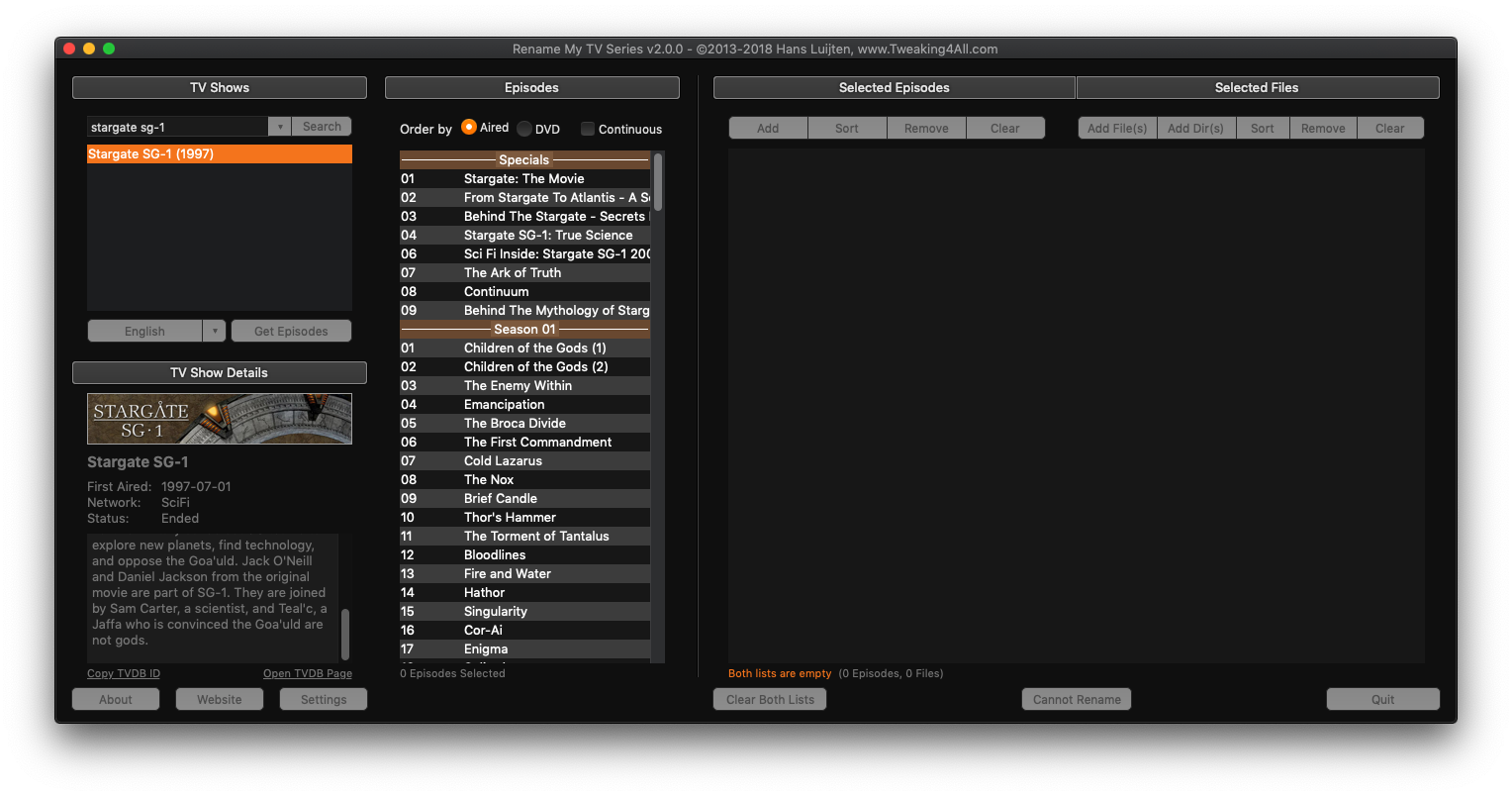Image resolution: width=1512 pixels, height=796 pixels.
Task: Click the Website button
Action: (220, 699)
